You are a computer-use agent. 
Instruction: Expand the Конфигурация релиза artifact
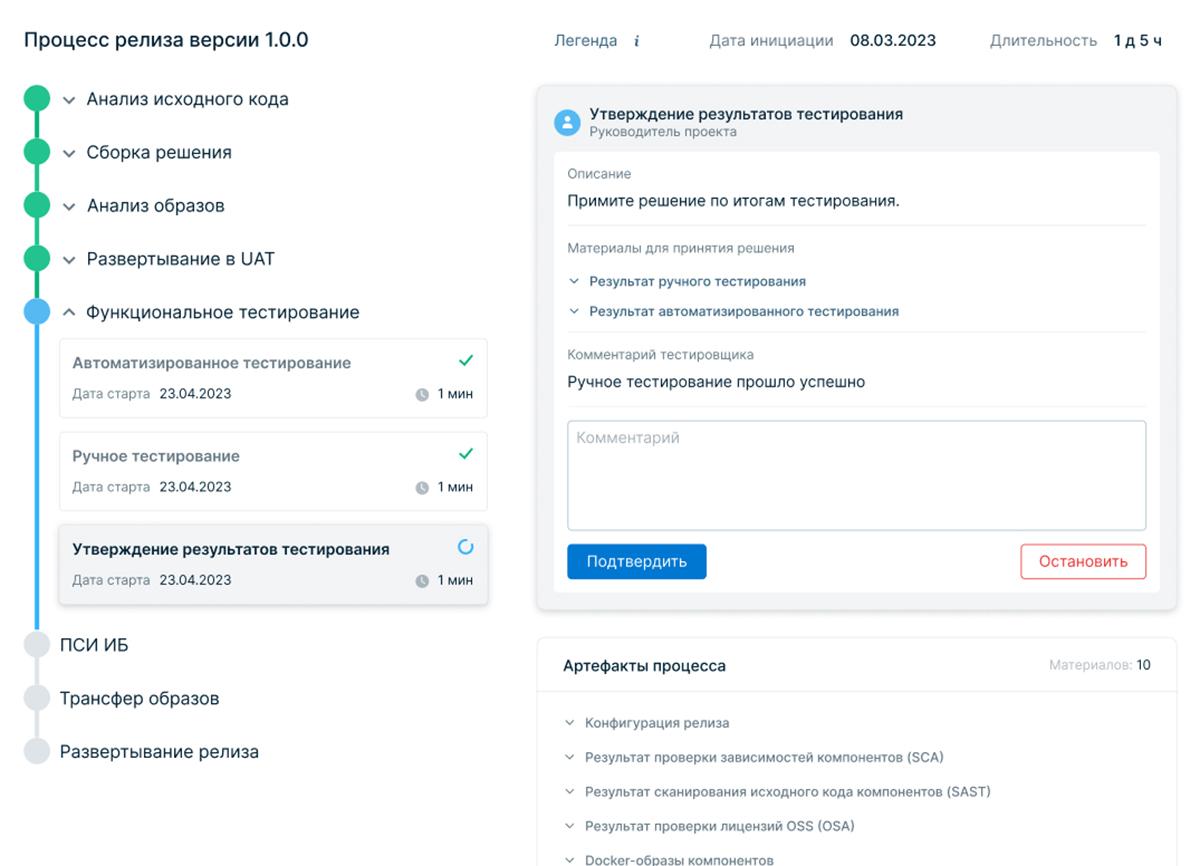coord(570,723)
